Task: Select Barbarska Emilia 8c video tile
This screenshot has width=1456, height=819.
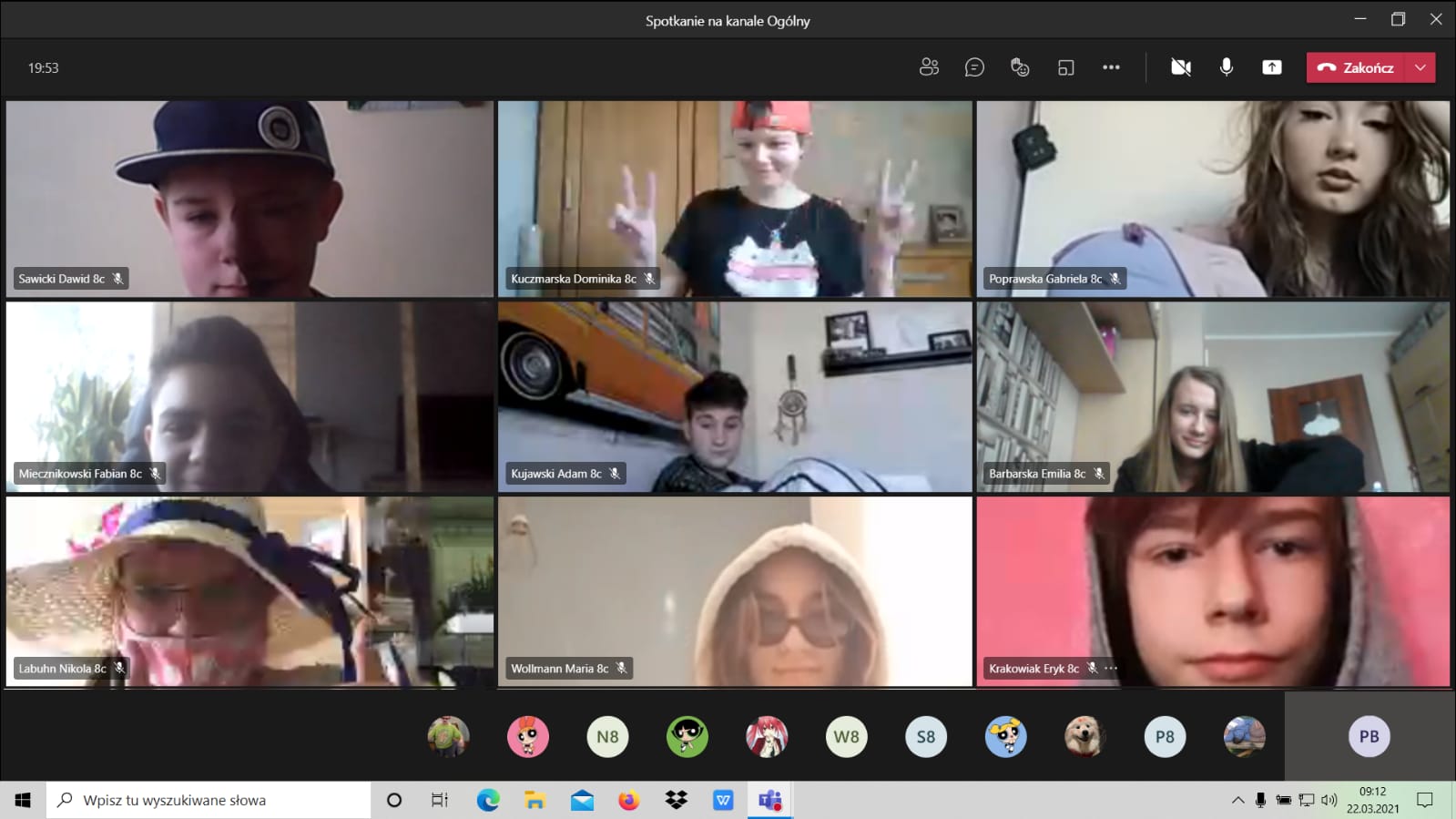Action: tap(1213, 397)
